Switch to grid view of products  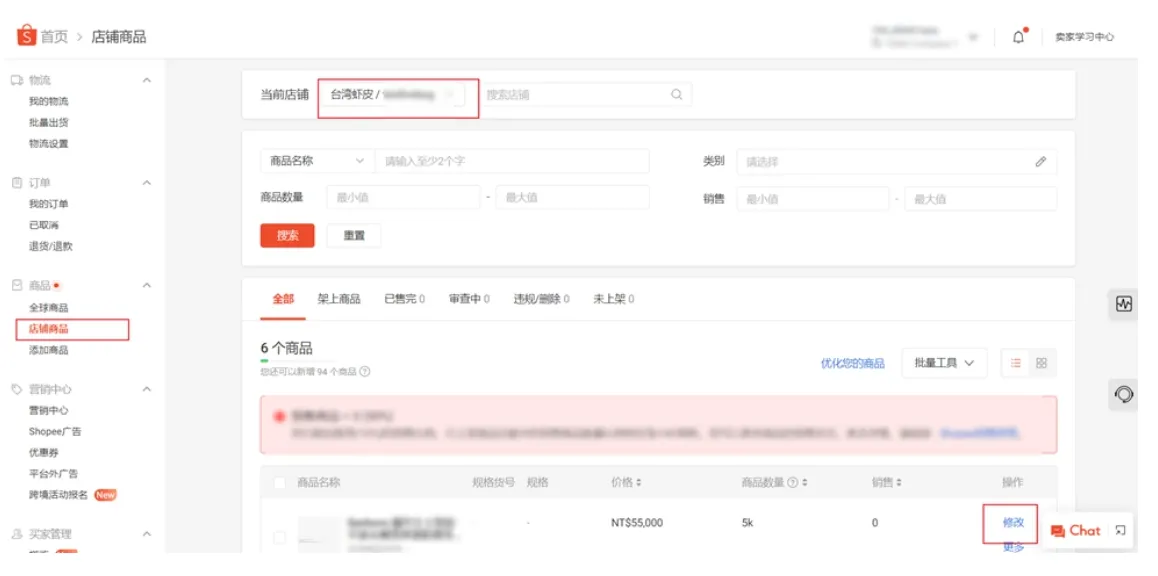(1041, 363)
